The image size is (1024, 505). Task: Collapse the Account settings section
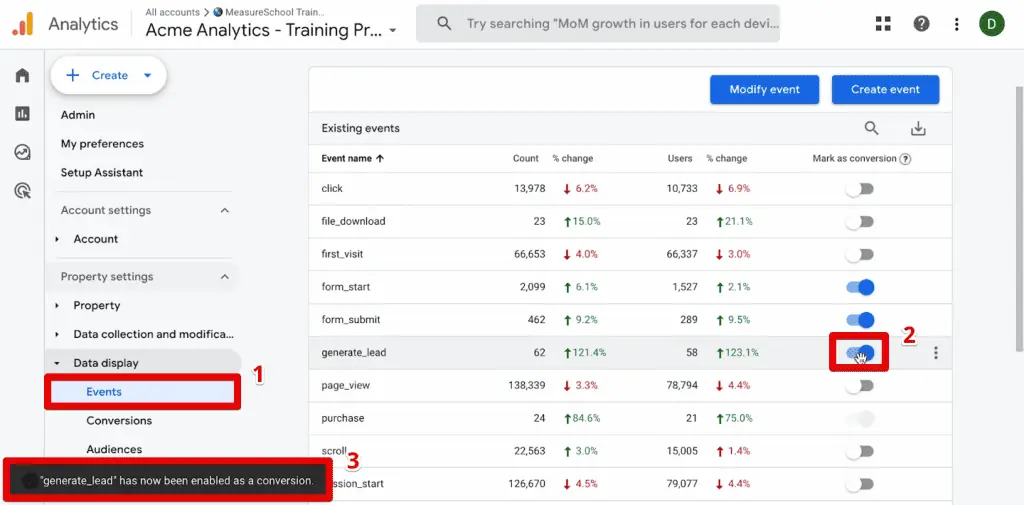click(224, 211)
